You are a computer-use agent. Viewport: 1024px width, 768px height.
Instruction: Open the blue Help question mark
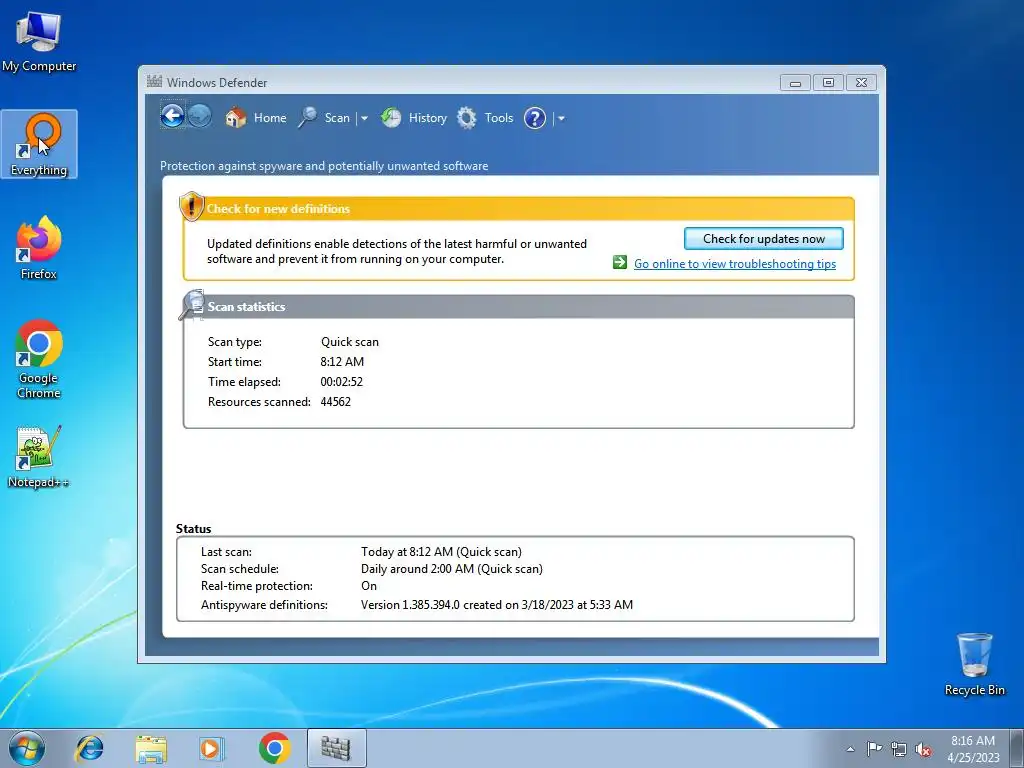click(x=535, y=118)
